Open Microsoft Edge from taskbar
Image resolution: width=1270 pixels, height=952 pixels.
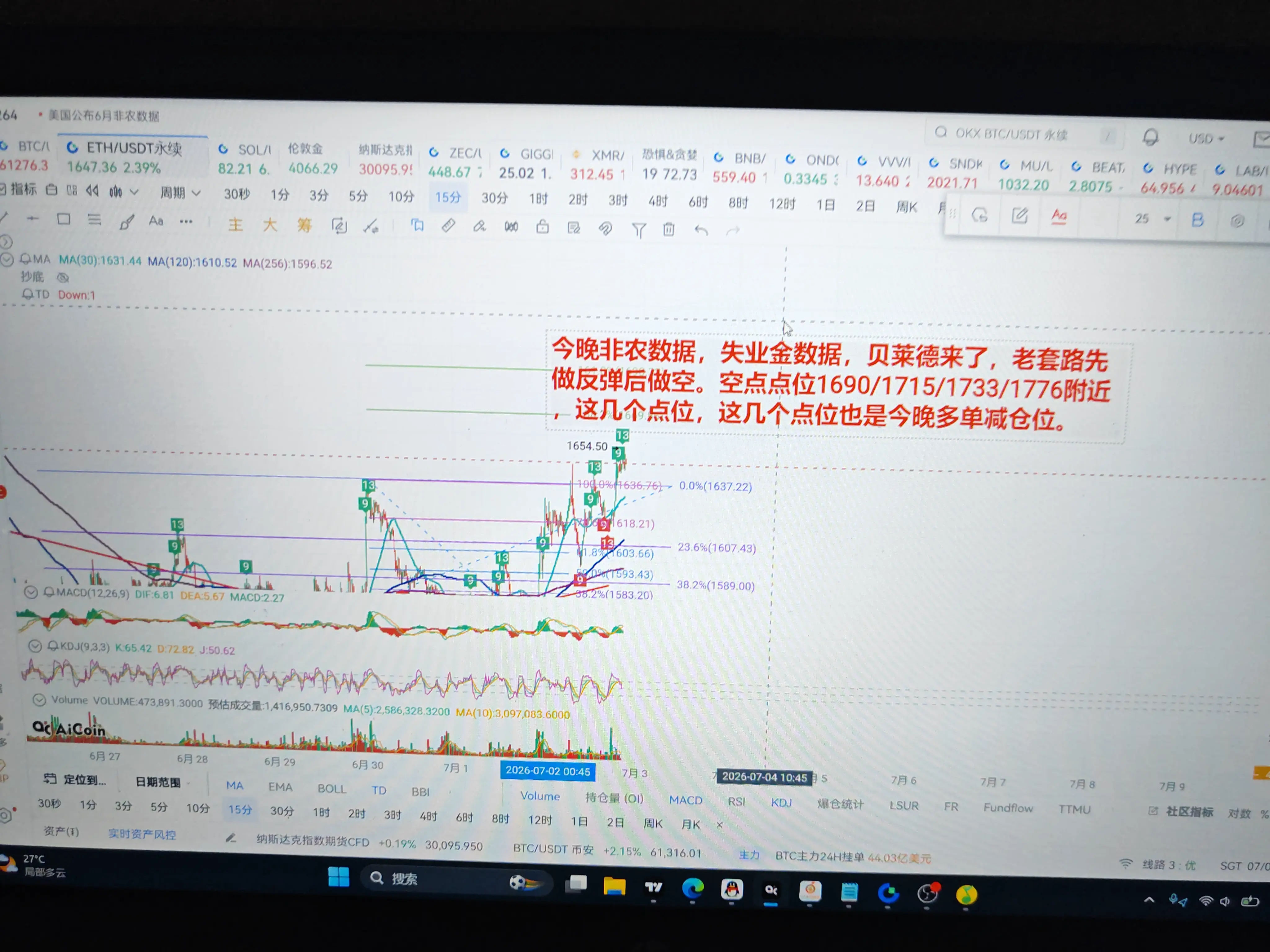tap(692, 888)
